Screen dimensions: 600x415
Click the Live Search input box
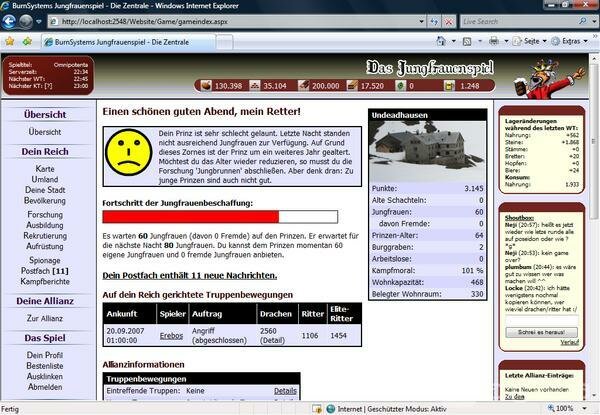[x=518, y=22]
